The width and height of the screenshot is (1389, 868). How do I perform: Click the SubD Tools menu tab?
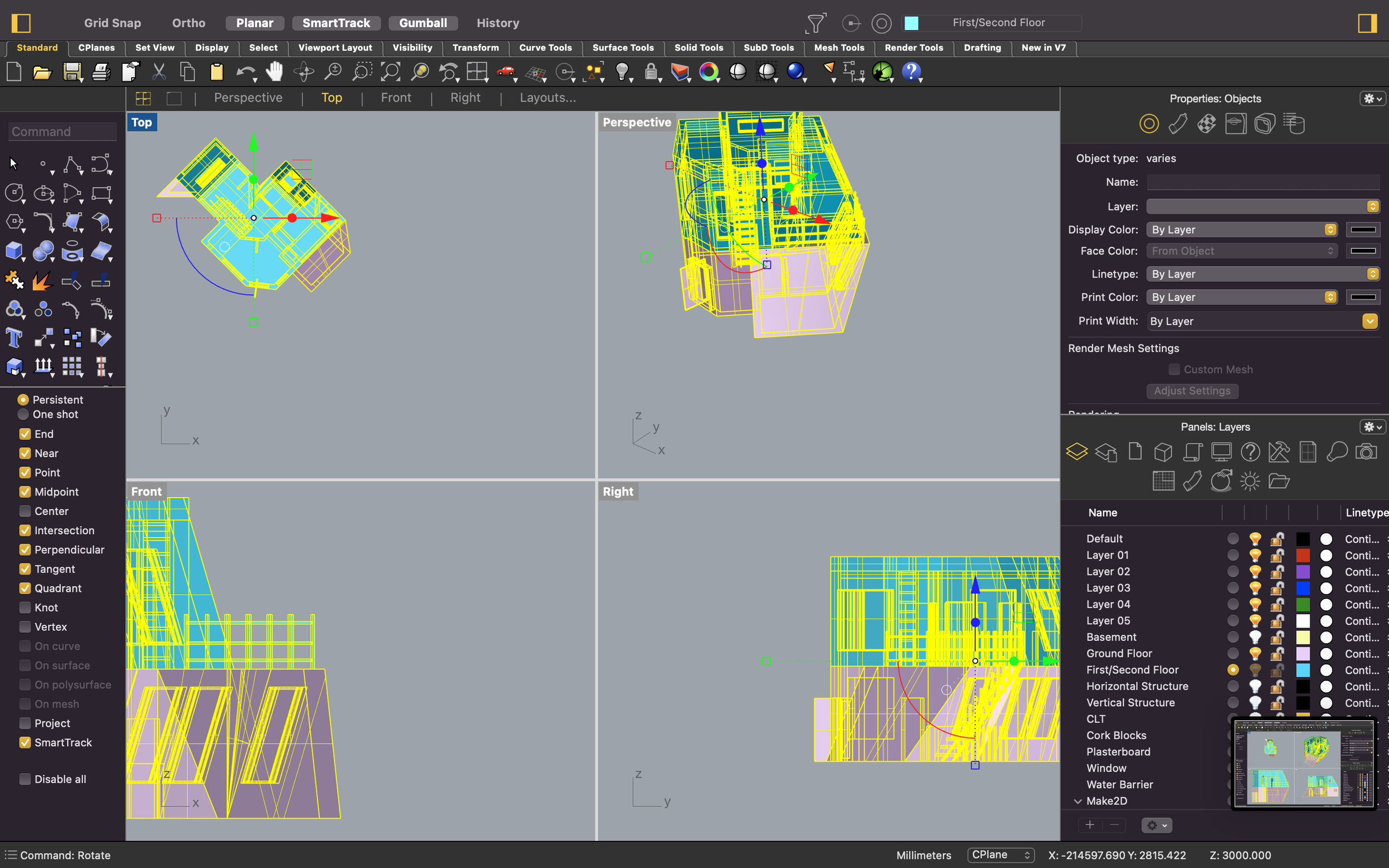tap(767, 47)
